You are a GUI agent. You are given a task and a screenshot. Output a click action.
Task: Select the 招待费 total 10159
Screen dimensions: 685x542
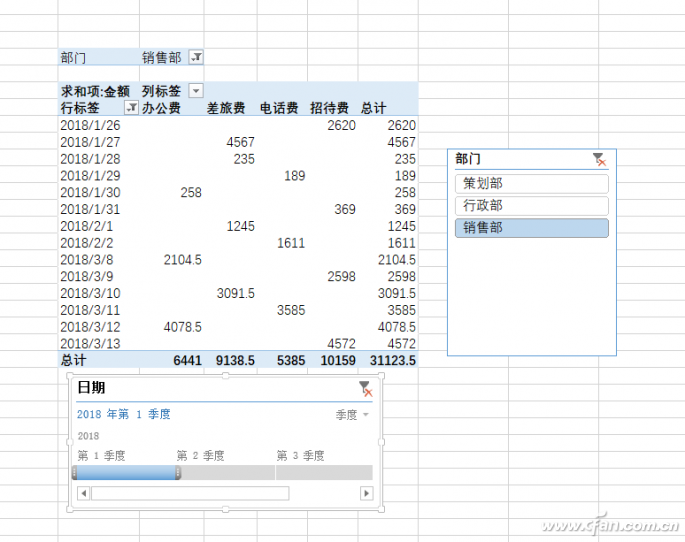click(338, 360)
